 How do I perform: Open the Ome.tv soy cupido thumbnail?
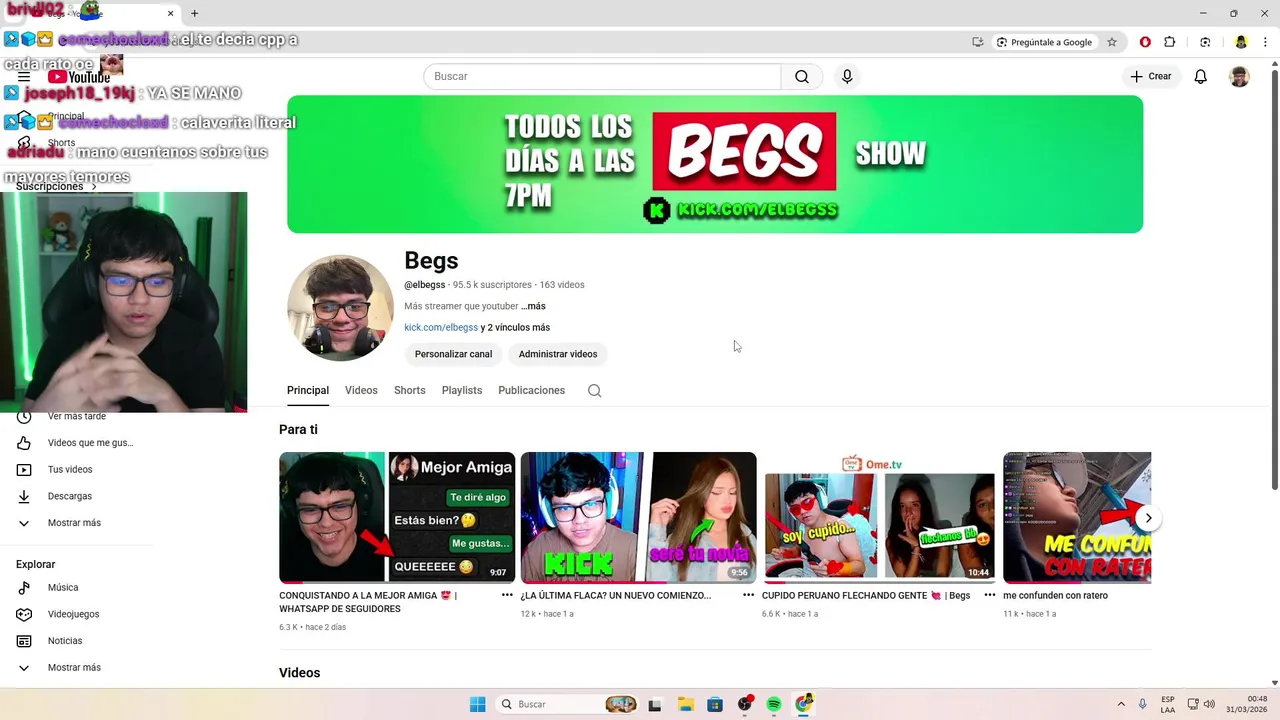[880, 518]
